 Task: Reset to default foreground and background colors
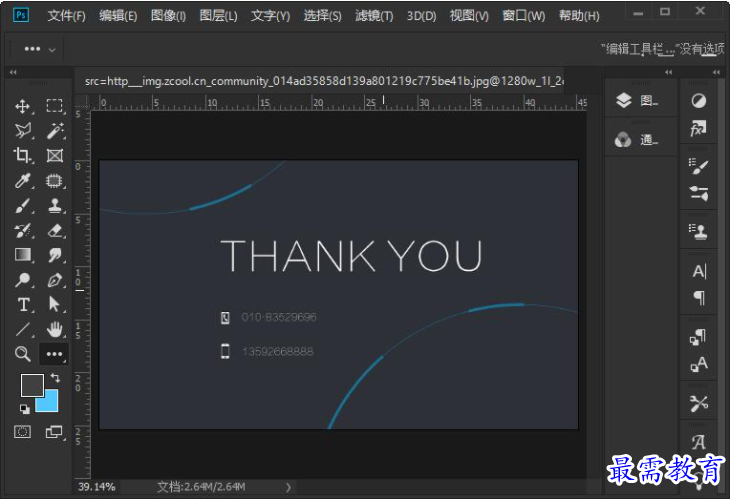25,409
